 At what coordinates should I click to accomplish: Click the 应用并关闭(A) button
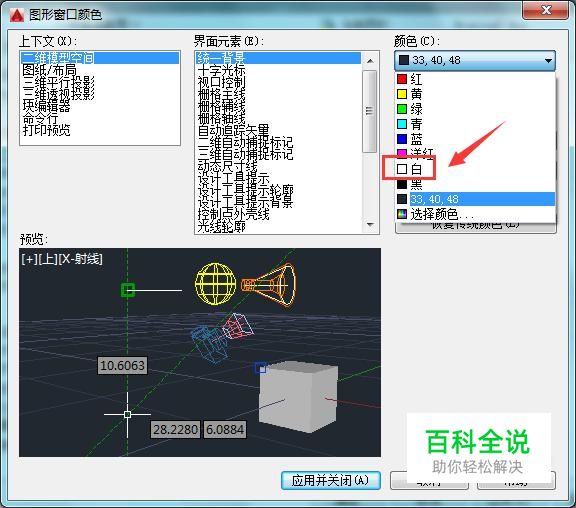click(x=331, y=480)
